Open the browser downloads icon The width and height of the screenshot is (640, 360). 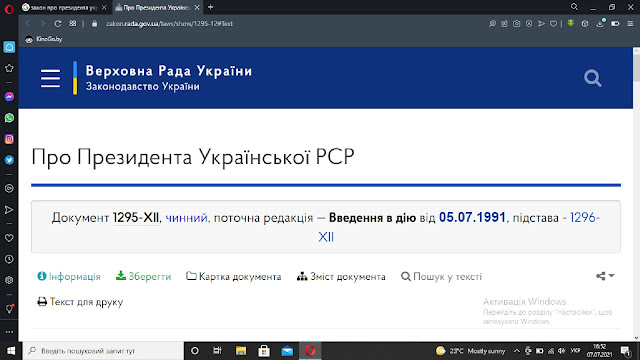tap(600, 24)
